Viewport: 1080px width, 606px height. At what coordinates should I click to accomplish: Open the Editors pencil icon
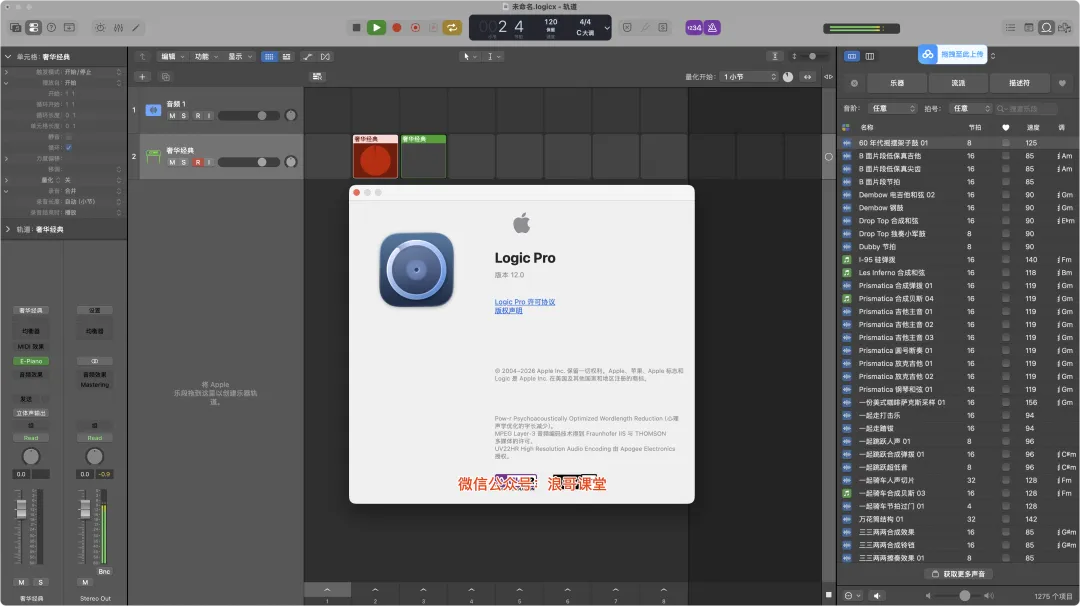tap(136, 28)
